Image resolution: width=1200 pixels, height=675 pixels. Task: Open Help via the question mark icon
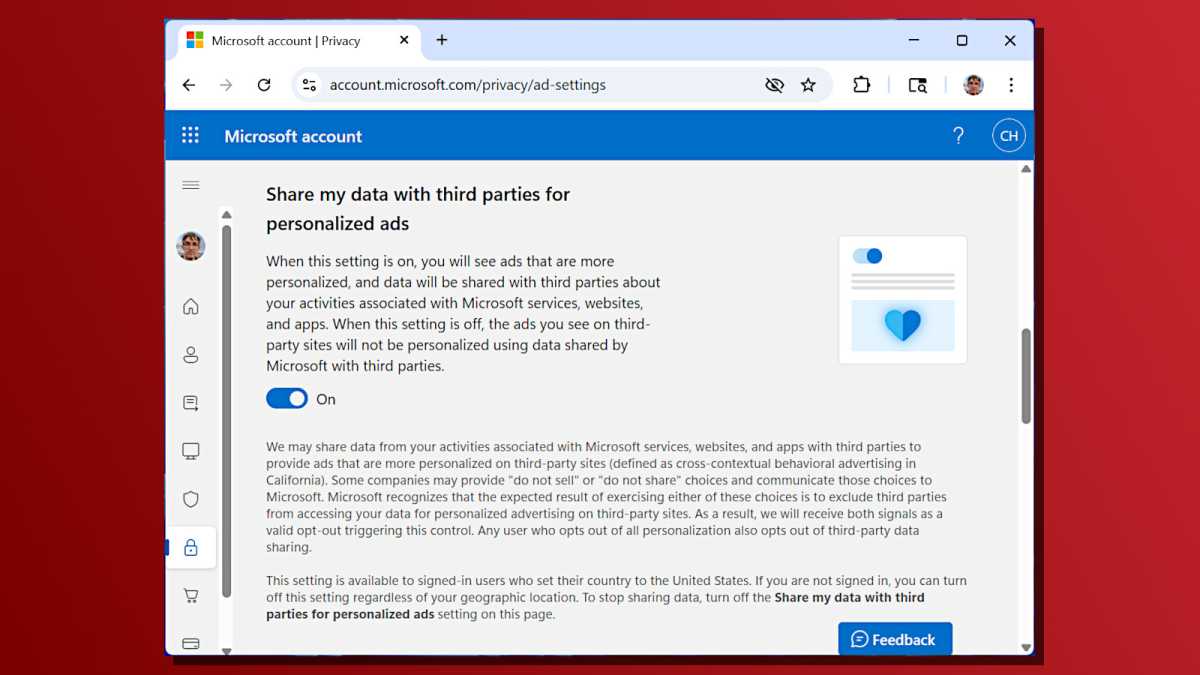pos(959,134)
